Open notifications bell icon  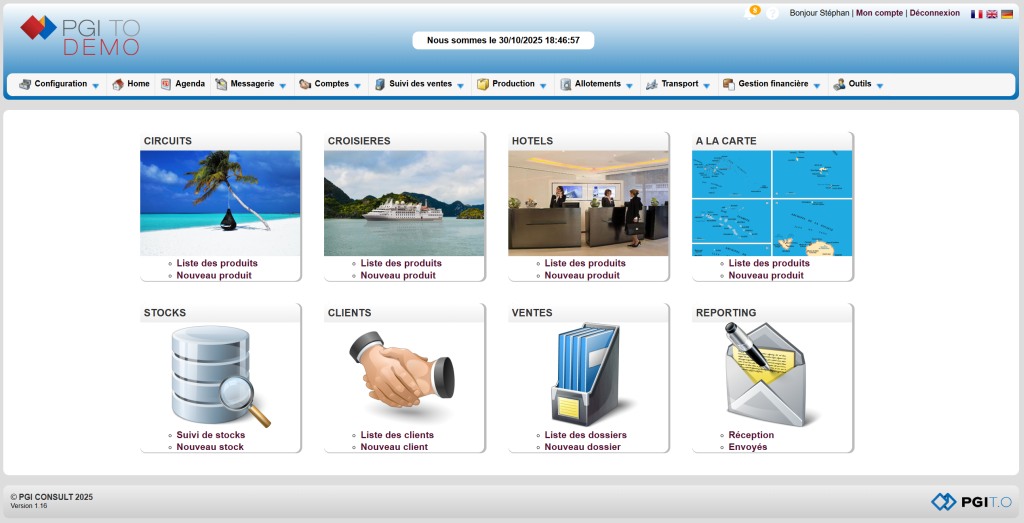coord(750,13)
